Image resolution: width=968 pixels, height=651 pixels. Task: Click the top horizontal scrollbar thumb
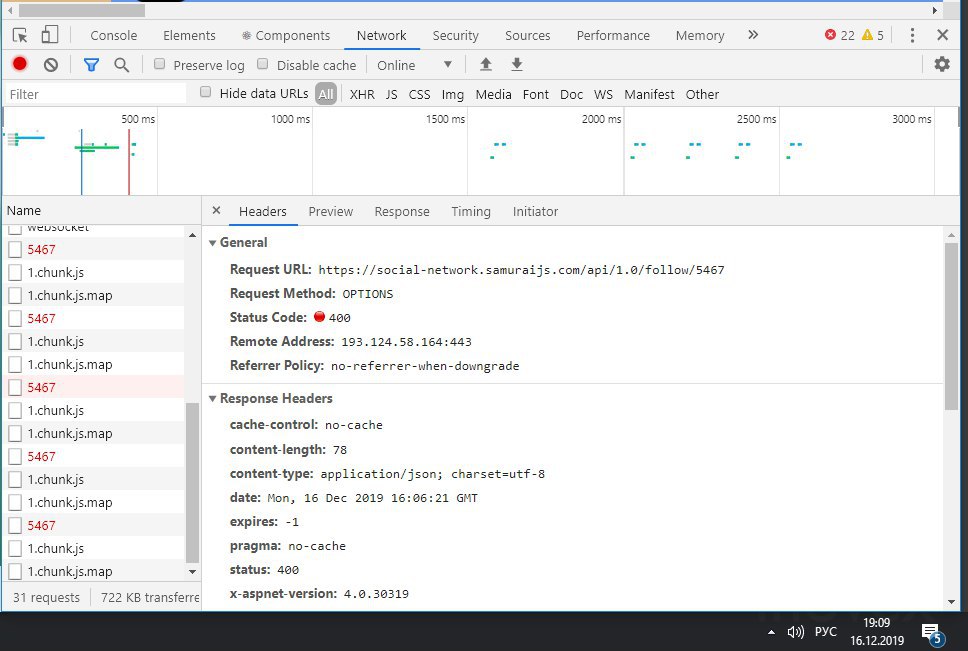click(x=81, y=10)
